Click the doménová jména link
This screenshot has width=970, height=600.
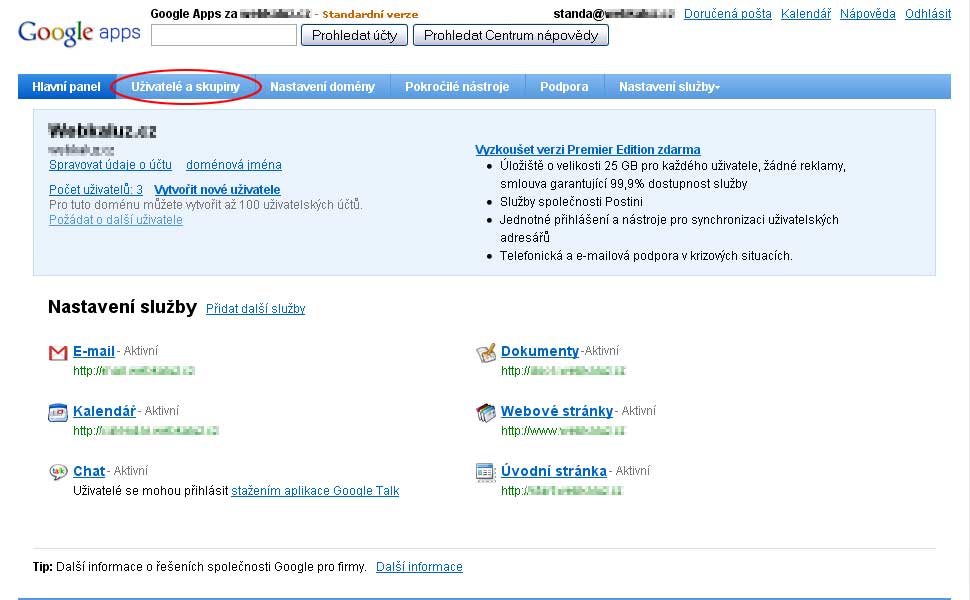(234, 165)
